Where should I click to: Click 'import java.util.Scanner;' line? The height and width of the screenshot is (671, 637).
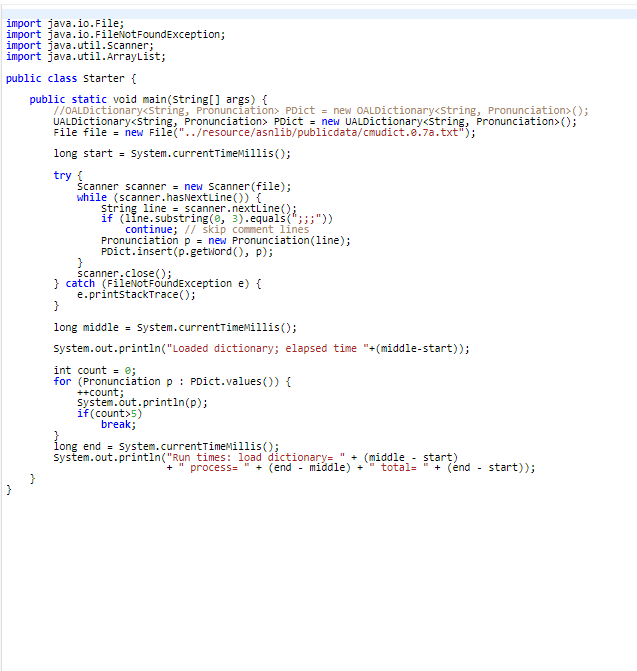click(x=80, y=46)
